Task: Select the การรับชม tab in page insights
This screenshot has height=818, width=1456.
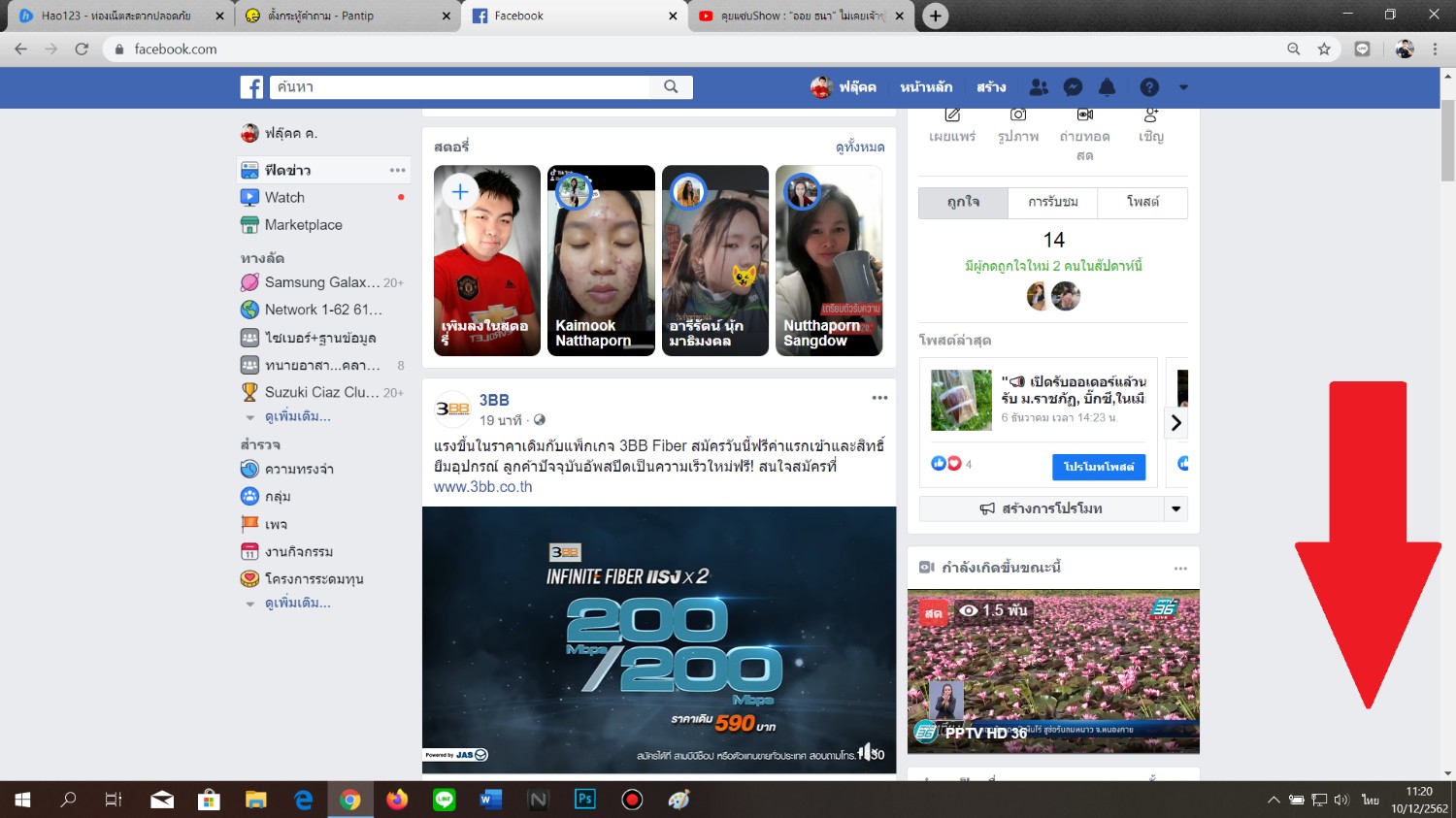Action: pyautogui.click(x=1053, y=202)
